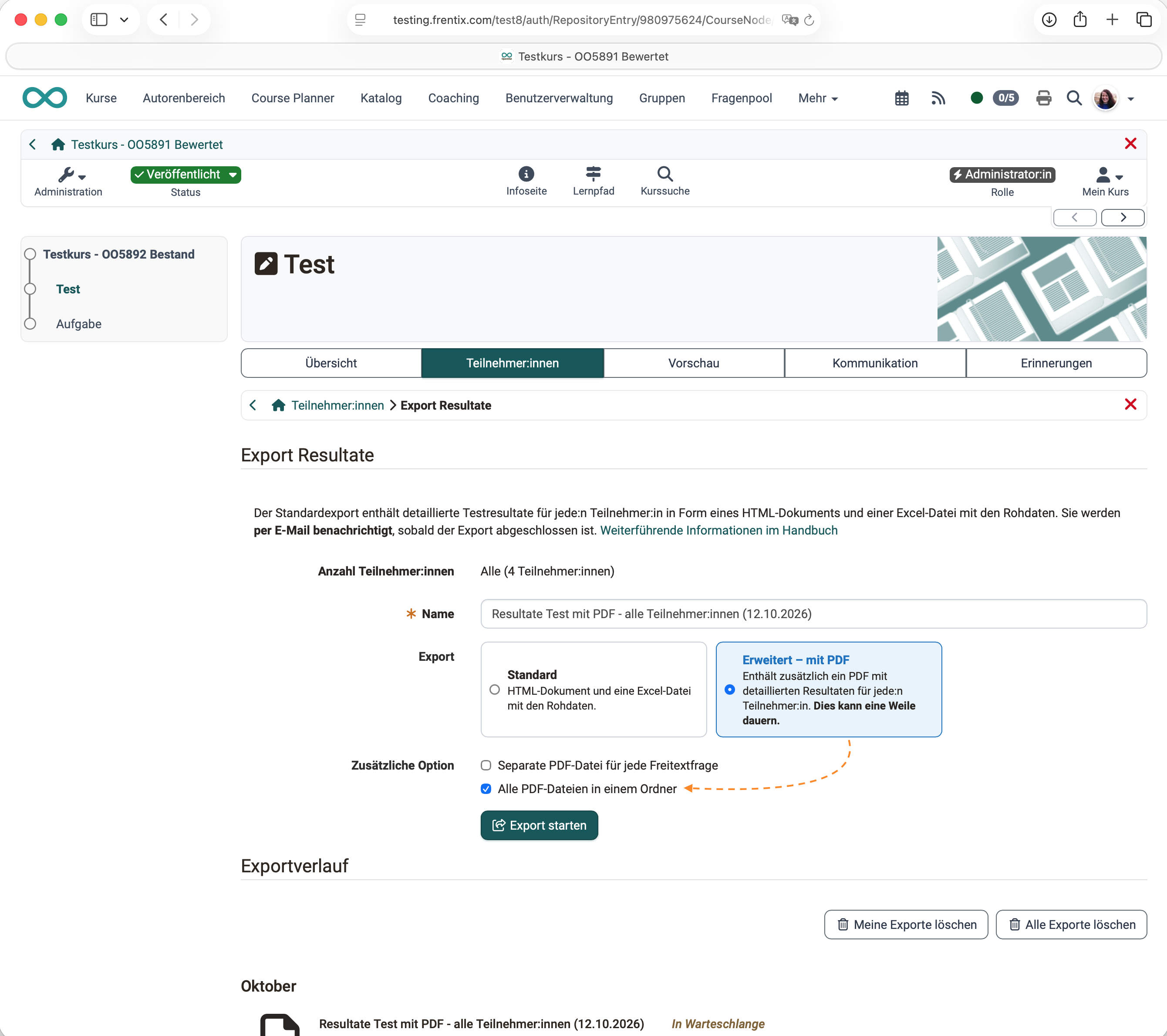Open the Erinnerungen tab
Screen dimensions: 1167x1036
[x=1056, y=363]
